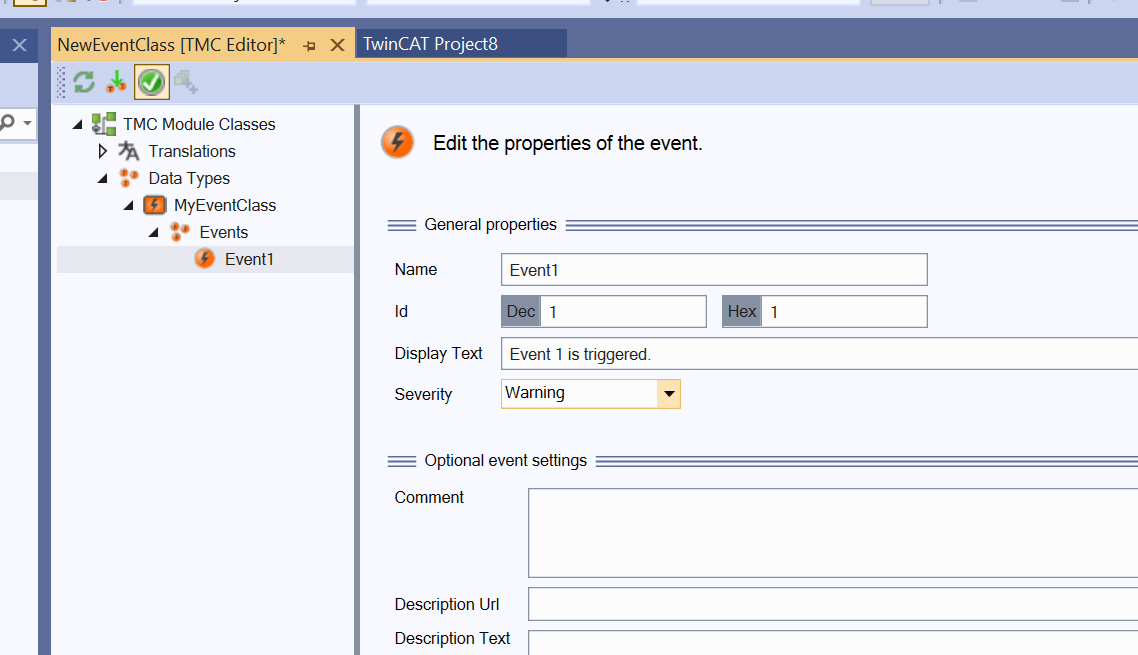Select Event1 in the tree
This screenshot has width=1138, height=655.
(x=249, y=259)
